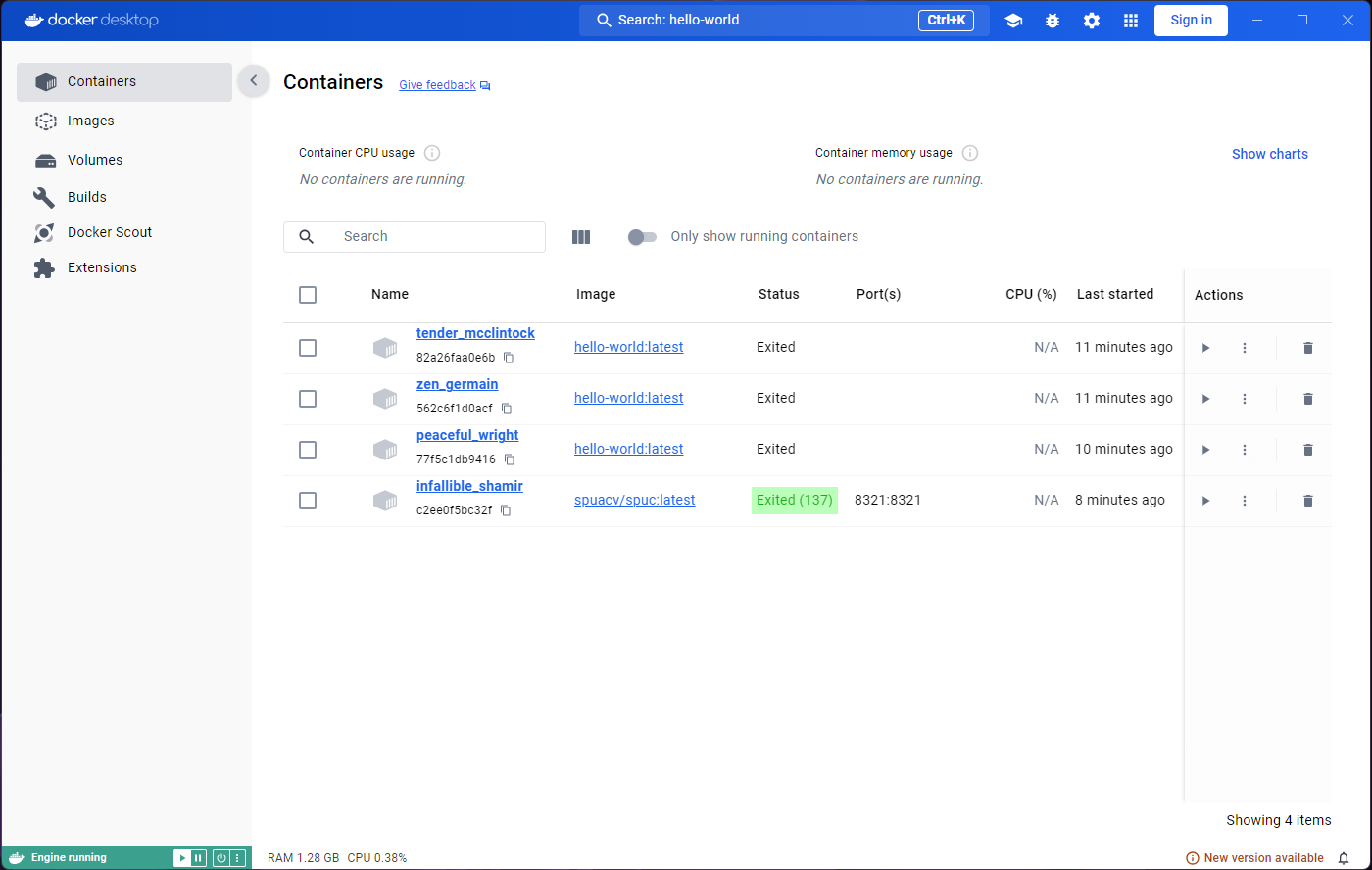Start the tender_mcclintock container
Screen dimensions: 1372x870
point(1205,348)
